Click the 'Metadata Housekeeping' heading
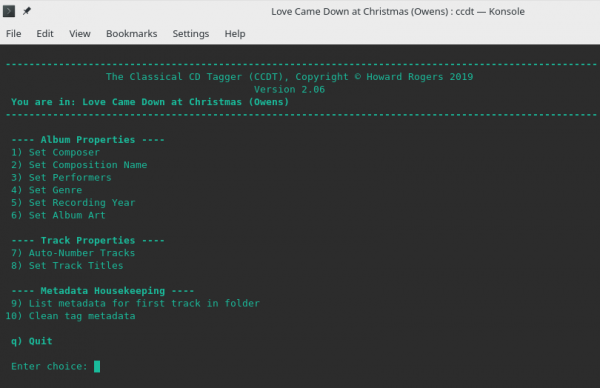Screen dimensions: 600x388 point(103,291)
